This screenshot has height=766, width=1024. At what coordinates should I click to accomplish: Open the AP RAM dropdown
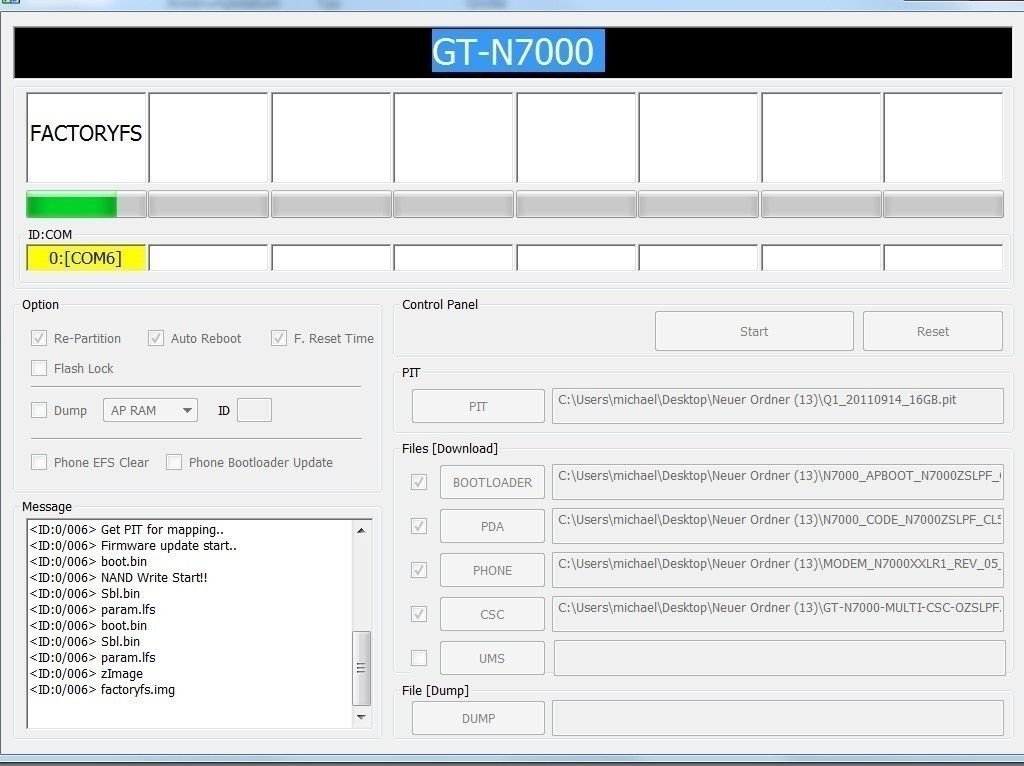click(x=150, y=410)
